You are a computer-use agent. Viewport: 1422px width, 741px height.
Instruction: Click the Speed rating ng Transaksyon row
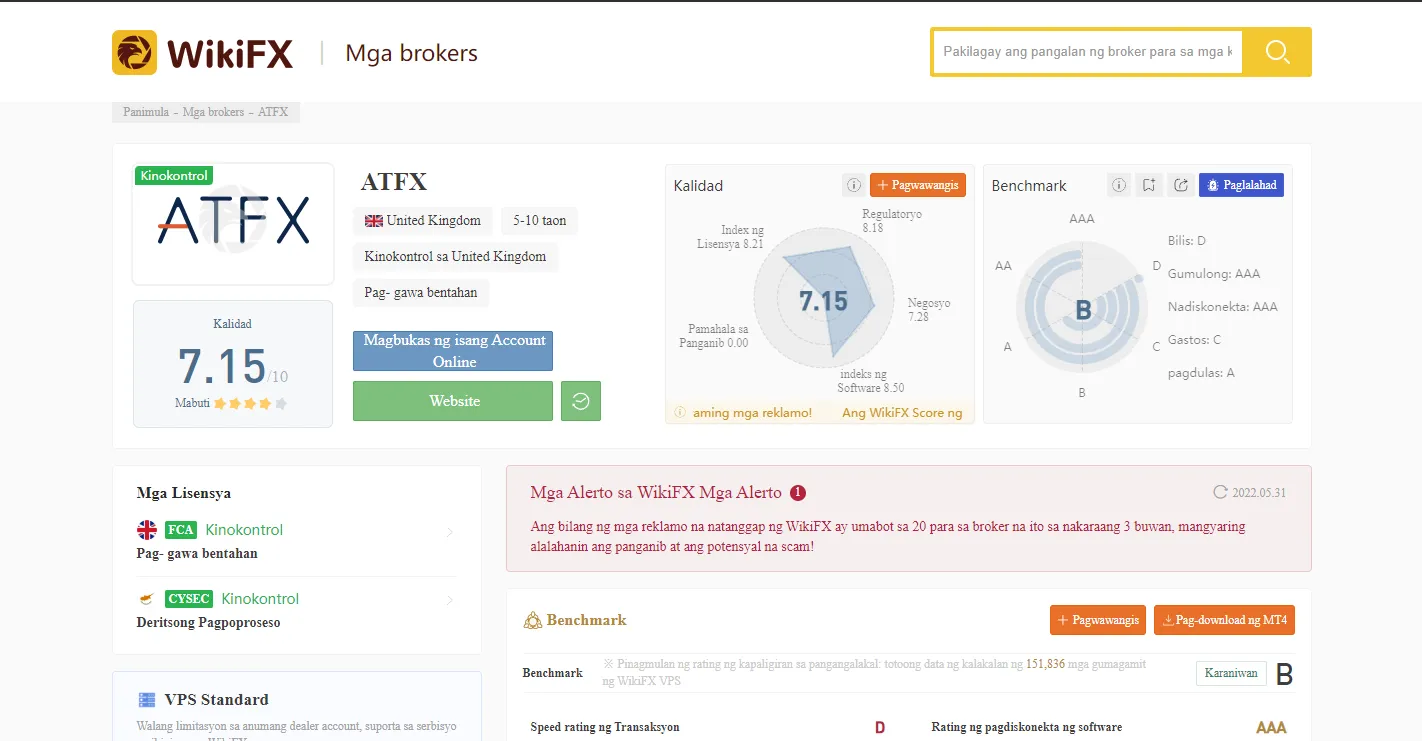pyautogui.click(x=708, y=727)
